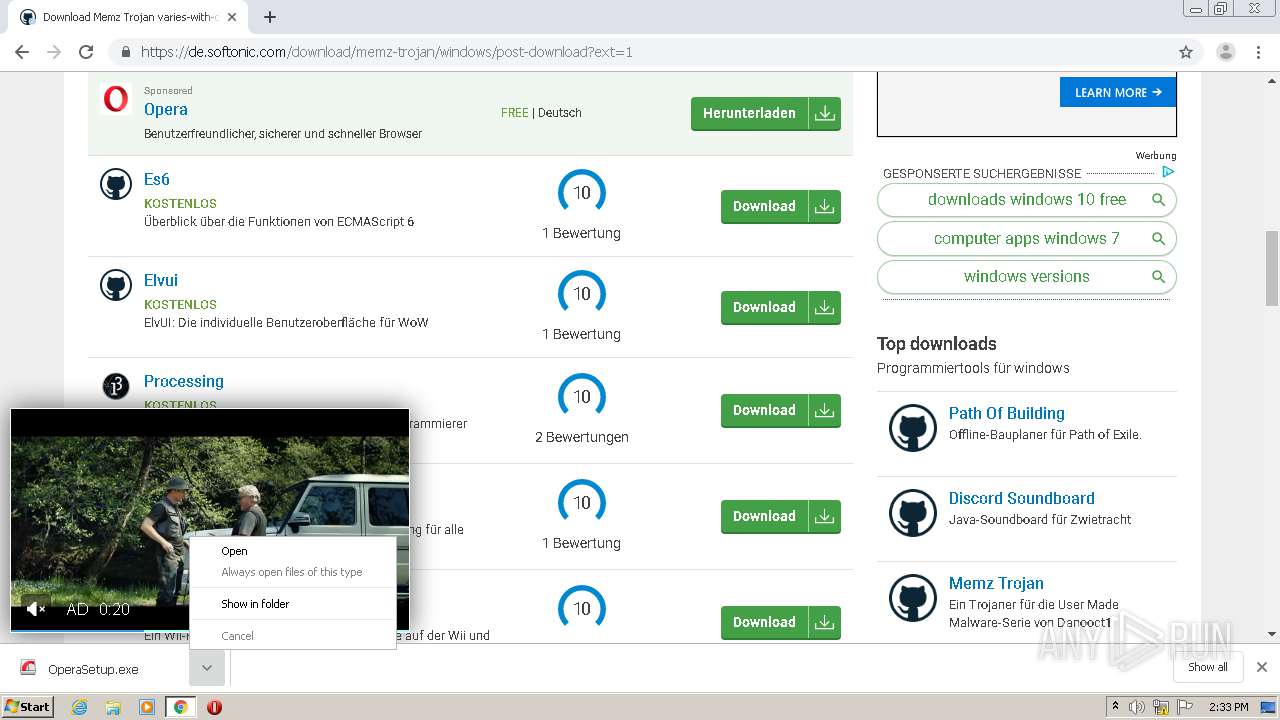Click Es6 GitHub icon
1280x720 pixels.
[116, 184]
